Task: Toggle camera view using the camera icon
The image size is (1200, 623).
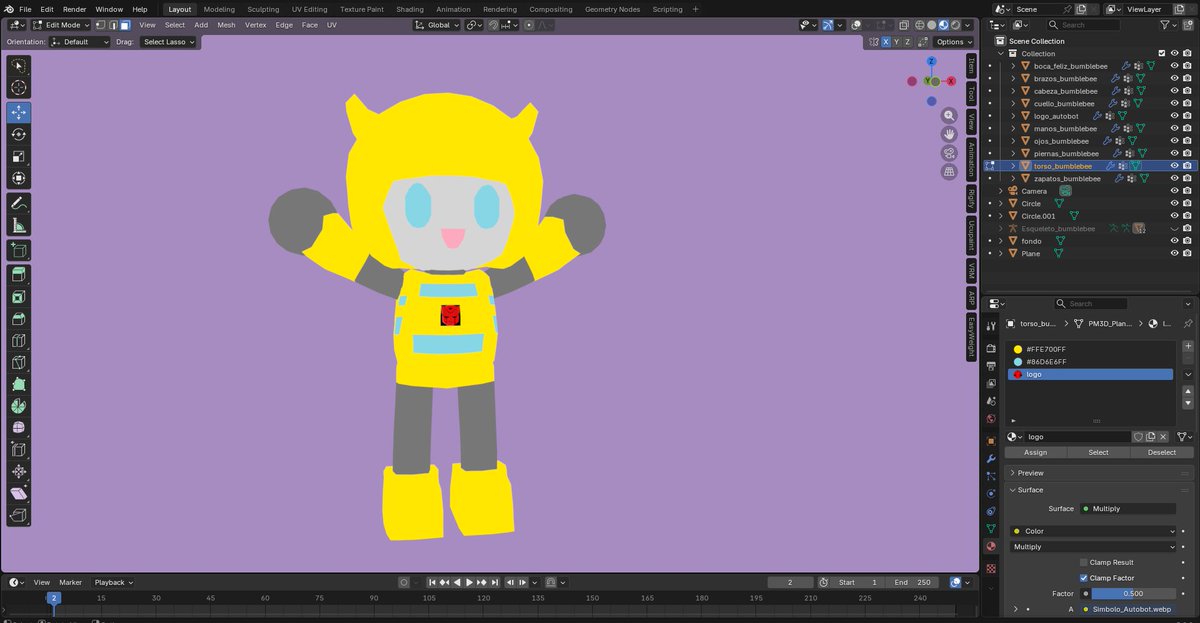Action: click(949, 153)
